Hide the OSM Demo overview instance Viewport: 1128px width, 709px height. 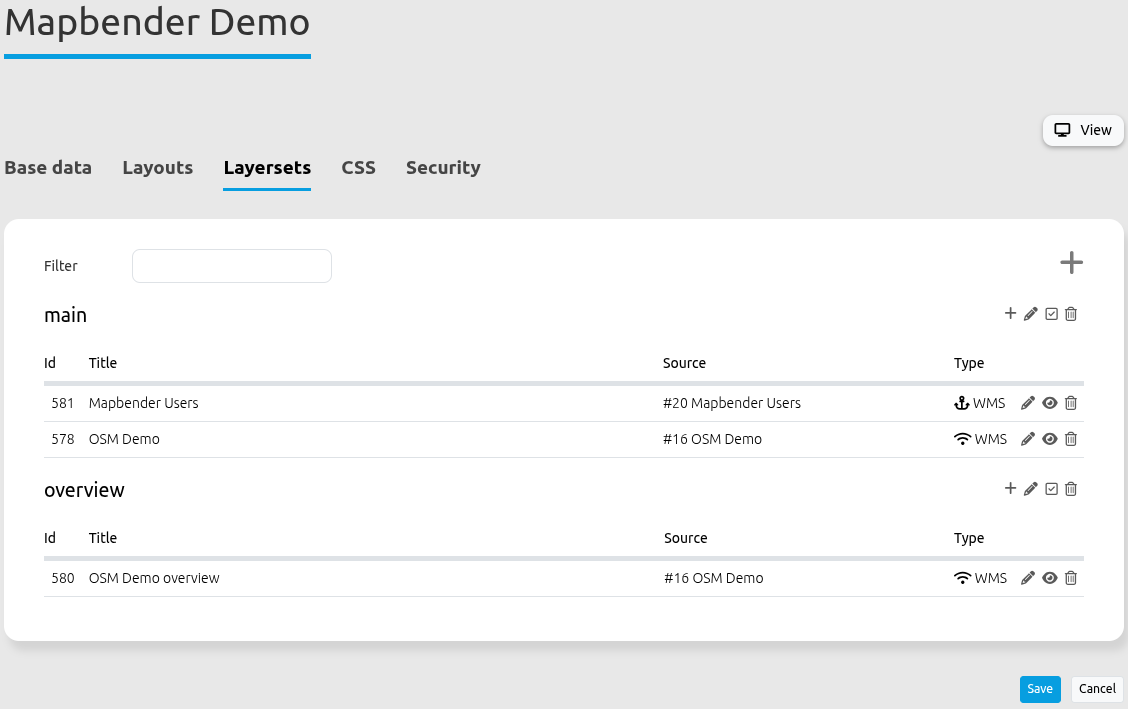click(1050, 578)
